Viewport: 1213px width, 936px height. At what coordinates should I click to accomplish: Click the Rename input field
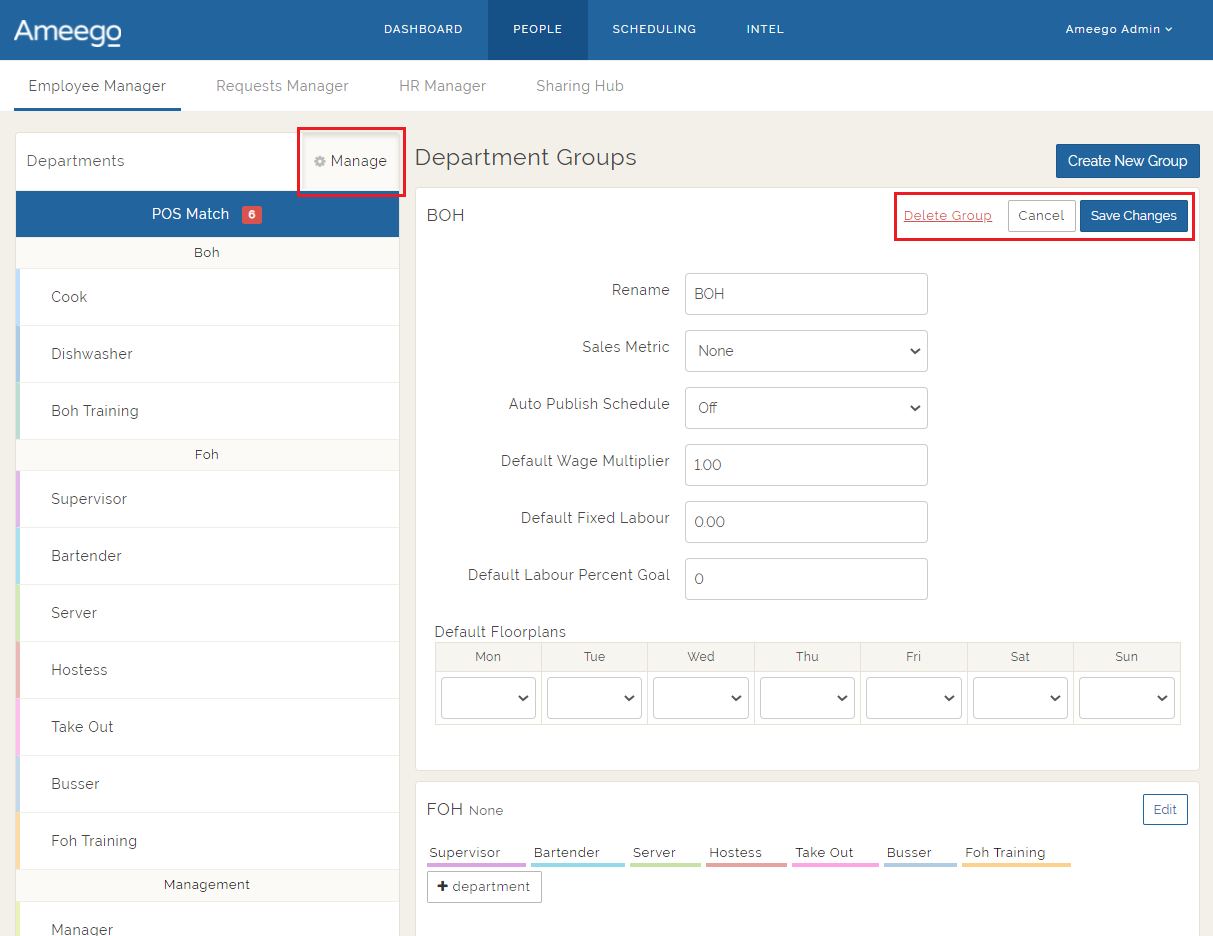click(806, 294)
